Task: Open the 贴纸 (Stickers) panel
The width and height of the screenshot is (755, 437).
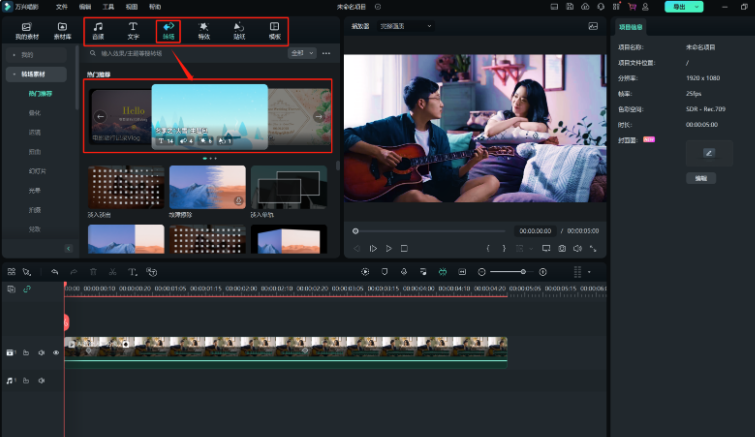Action: coord(238,30)
